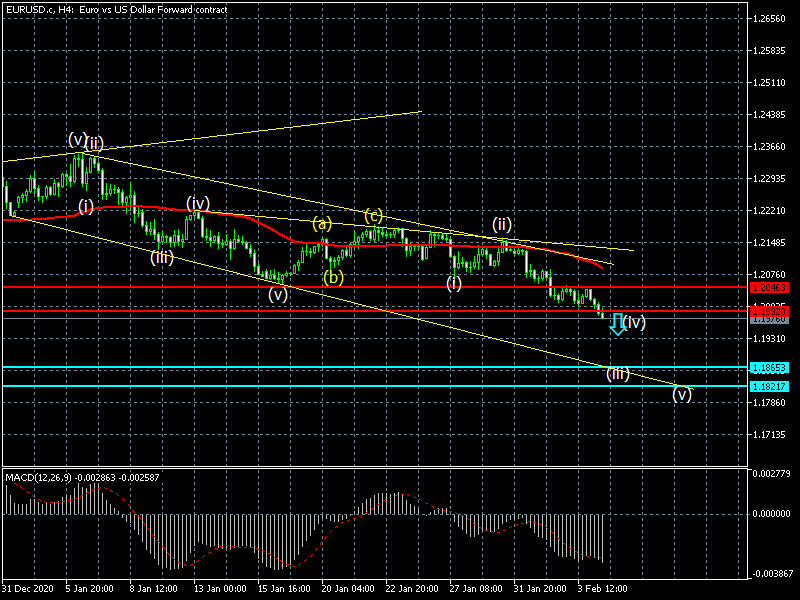The image size is (800, 600).
Task: Select the yellow (b) wave label
Action: click(x=333, y=278)
